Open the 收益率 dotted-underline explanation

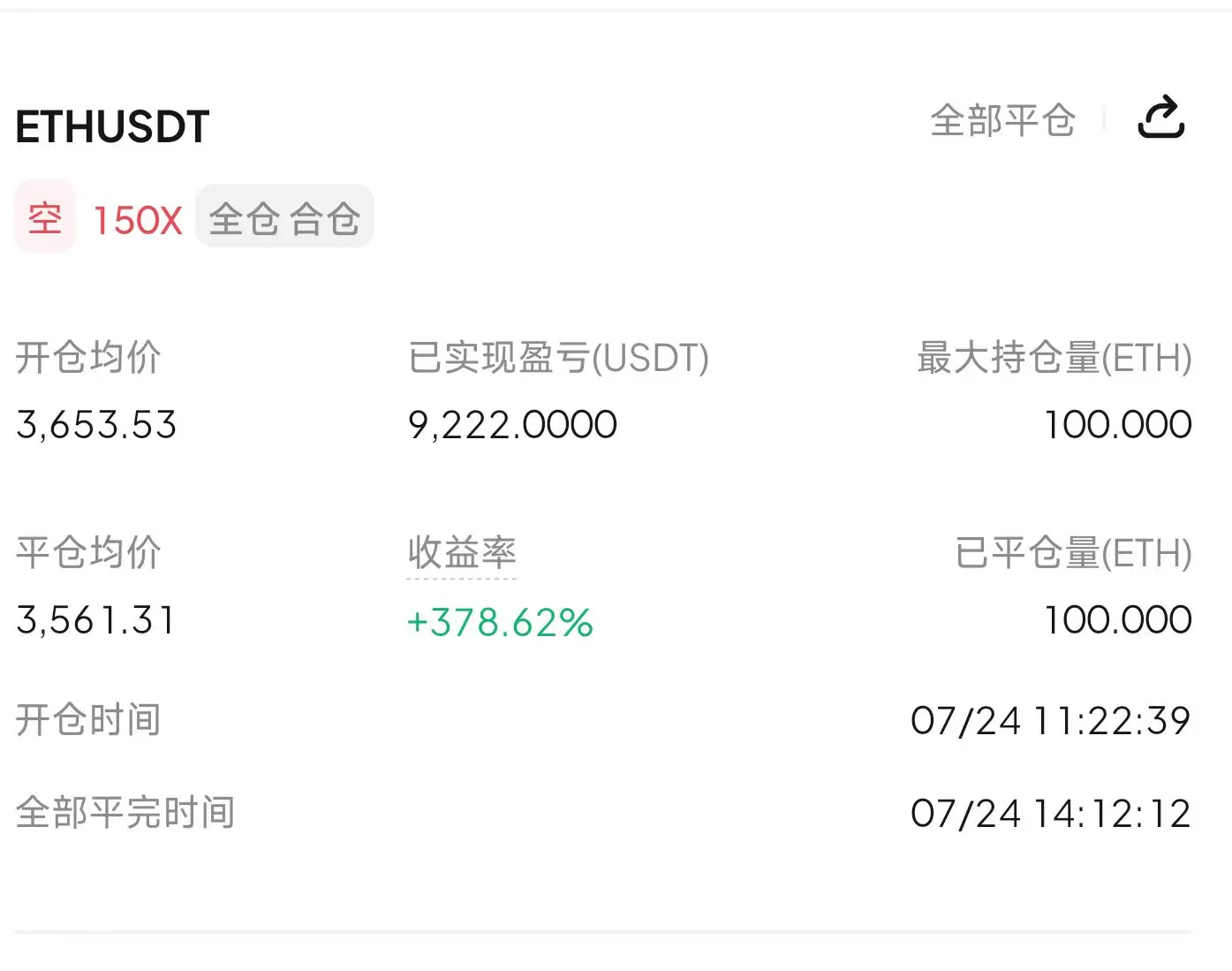coord(462,554)
